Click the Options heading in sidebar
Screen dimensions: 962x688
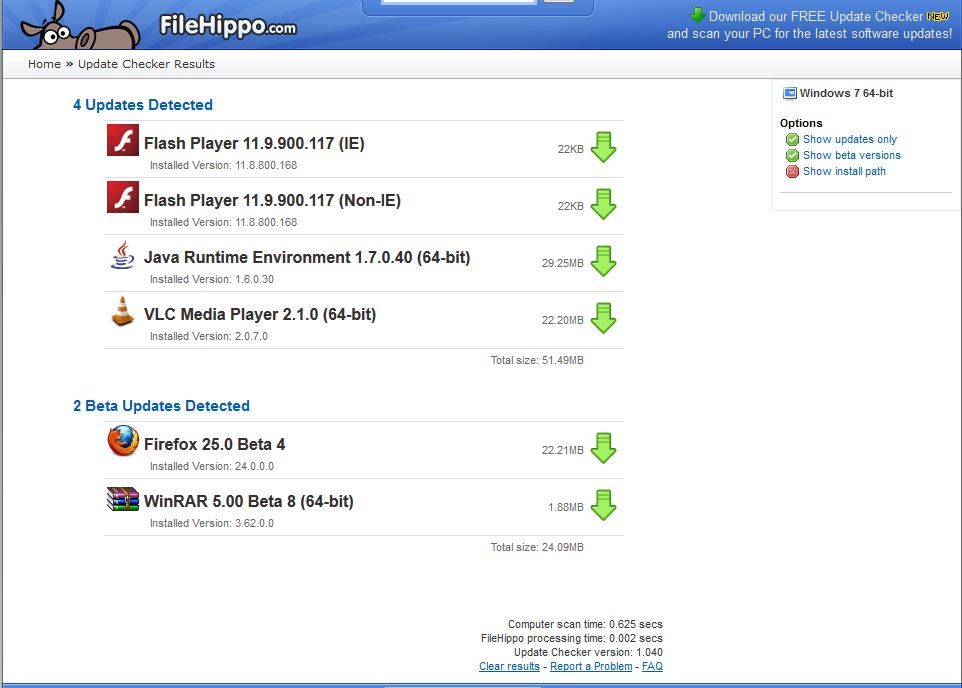tap(801, 123)
